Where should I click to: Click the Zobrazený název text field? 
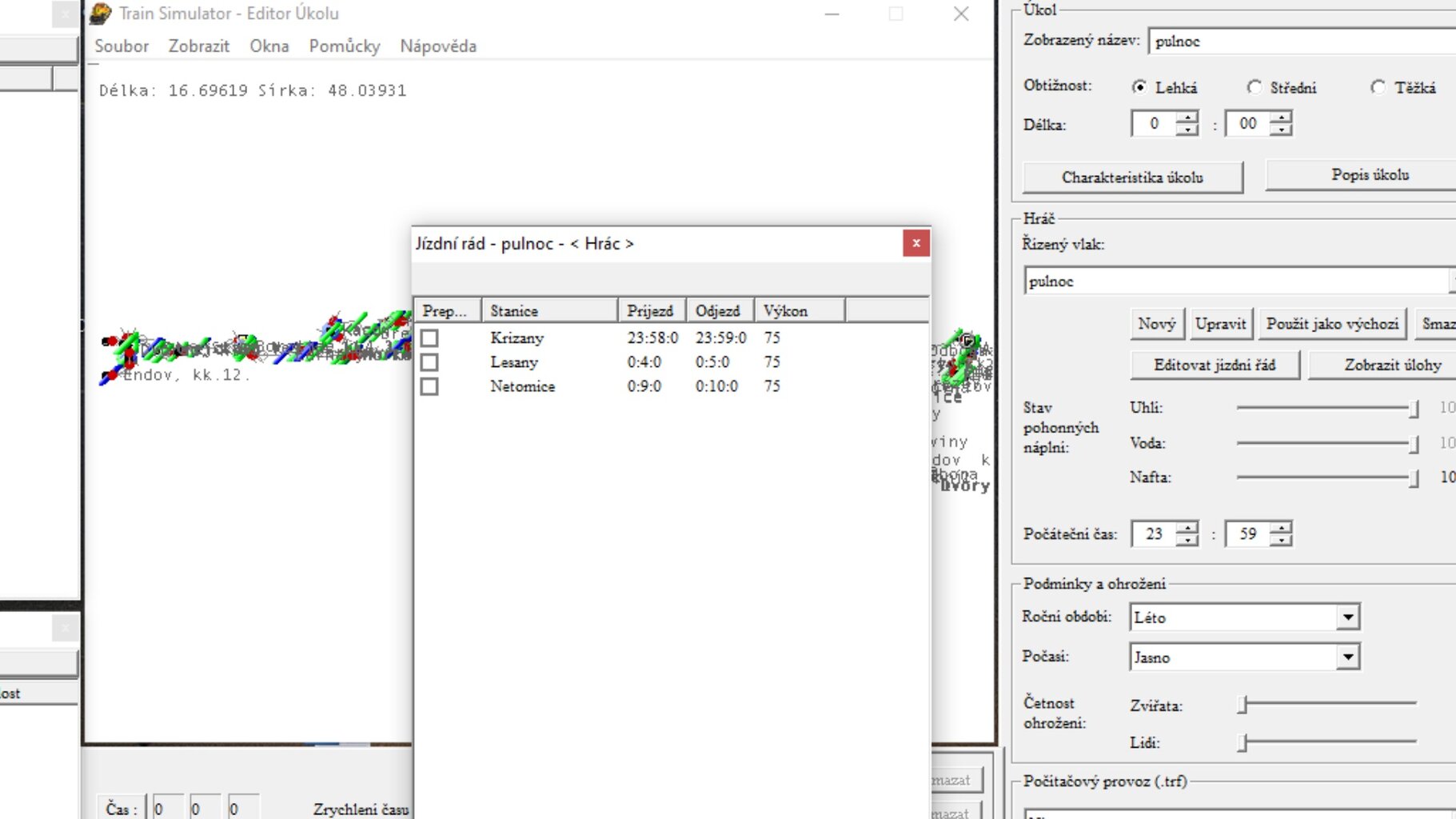pyautogui.click(x=1300, y=42)
